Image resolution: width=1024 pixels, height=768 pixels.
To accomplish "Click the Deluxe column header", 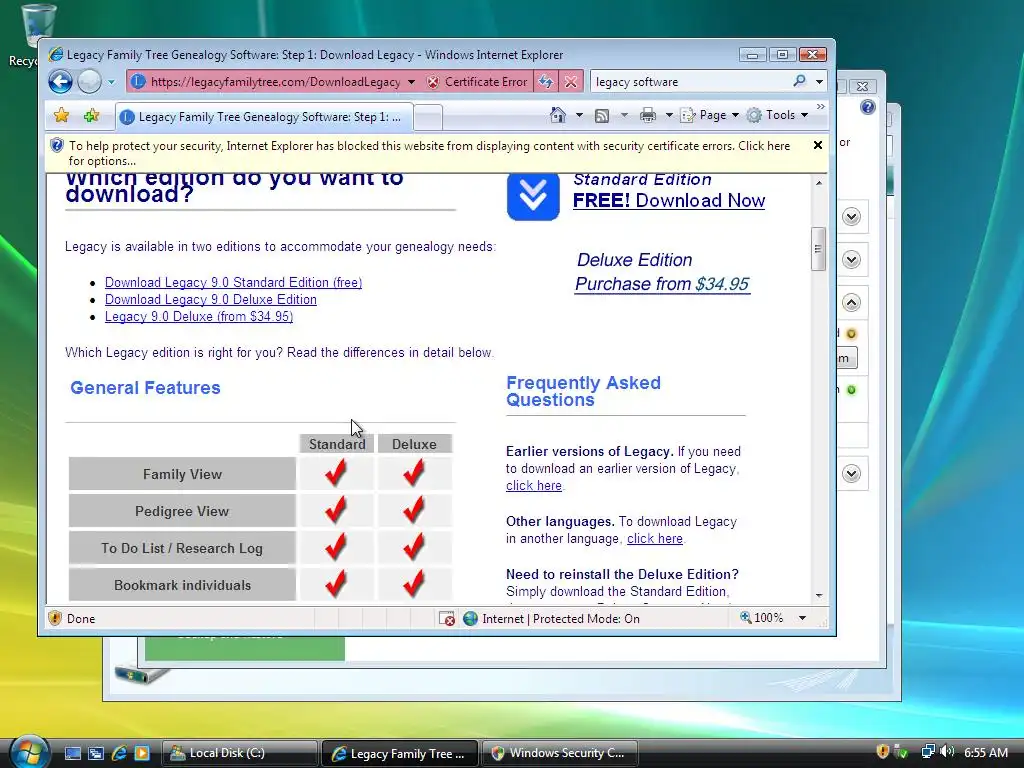I will (x=414, y=444).
